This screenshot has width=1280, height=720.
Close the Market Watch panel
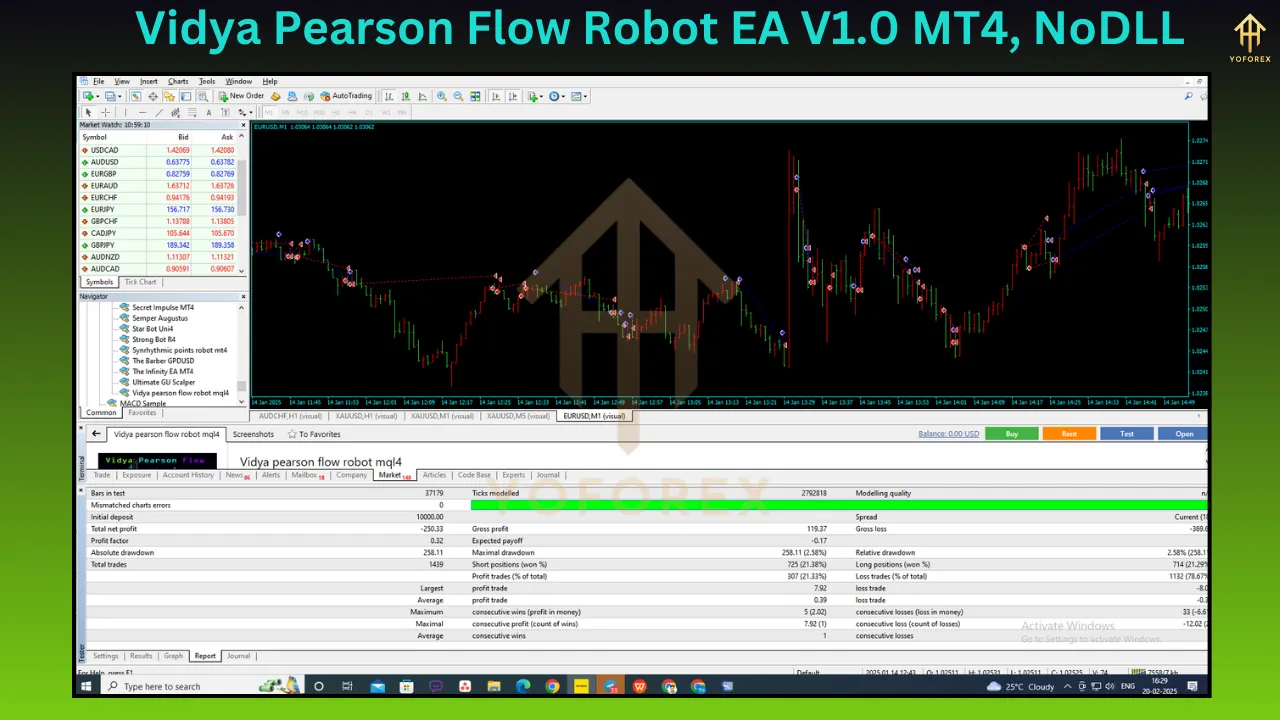tap(243, 125)
